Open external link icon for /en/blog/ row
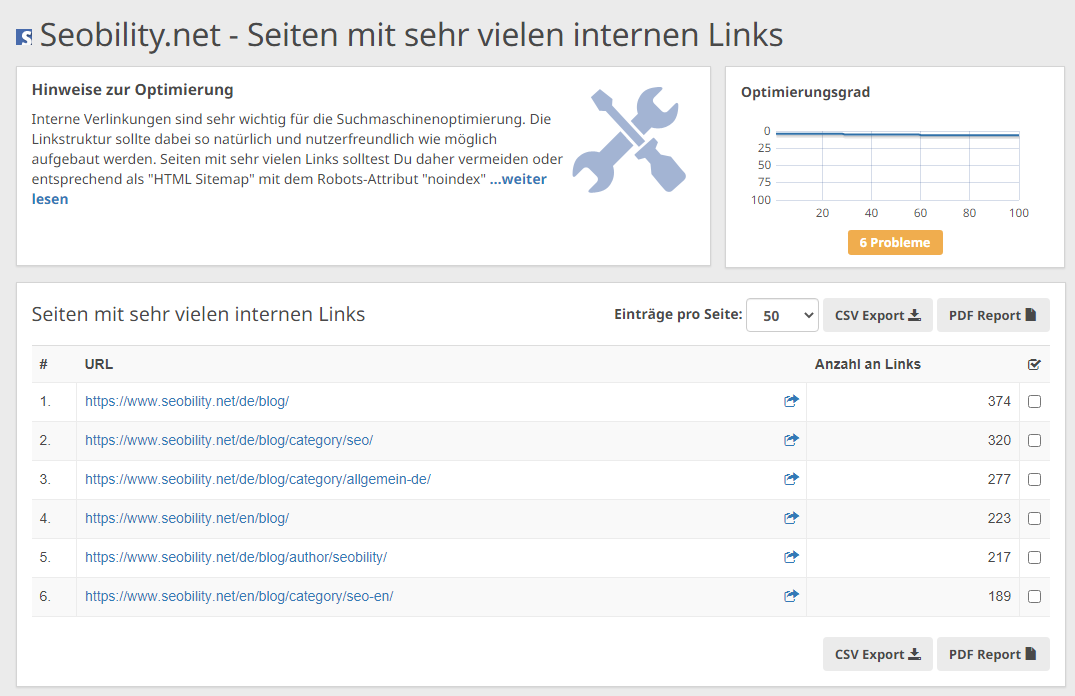 pyautogui.click(x=791, y=518)
